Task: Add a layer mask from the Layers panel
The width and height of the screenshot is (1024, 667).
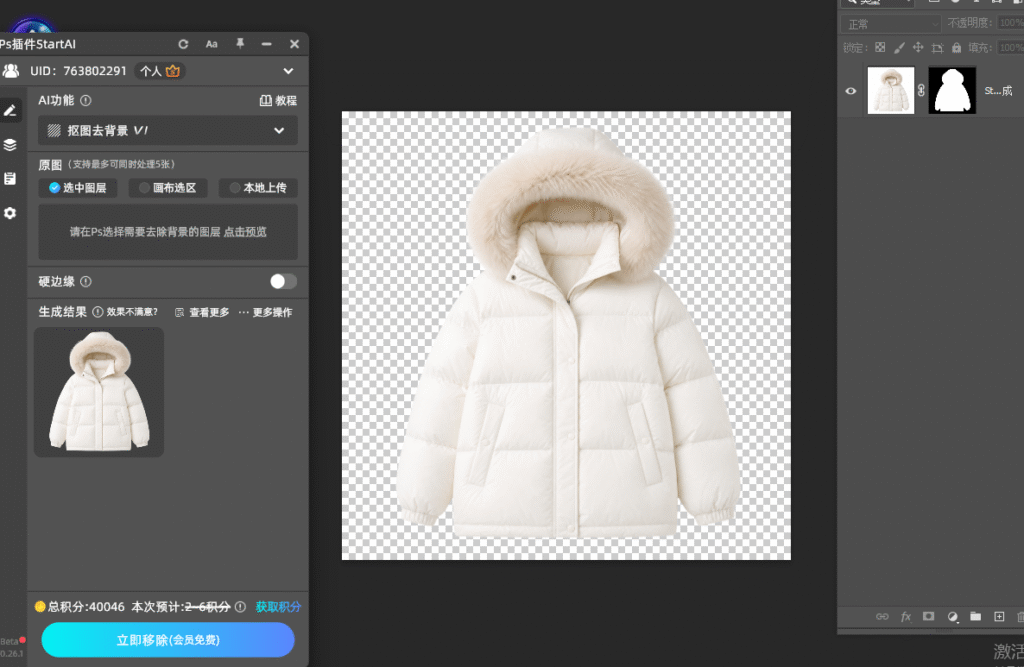Action: 928,616
